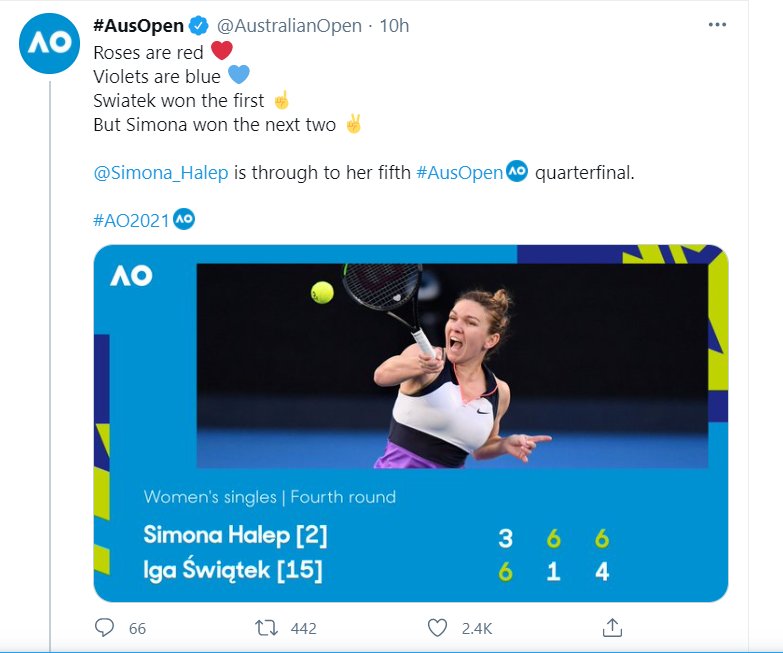This screenshot has width=783, height=653.
Task: Click the AO emoji beside #AusOpen hashtag
Action: pyautogui.click(x=517, y=172)
